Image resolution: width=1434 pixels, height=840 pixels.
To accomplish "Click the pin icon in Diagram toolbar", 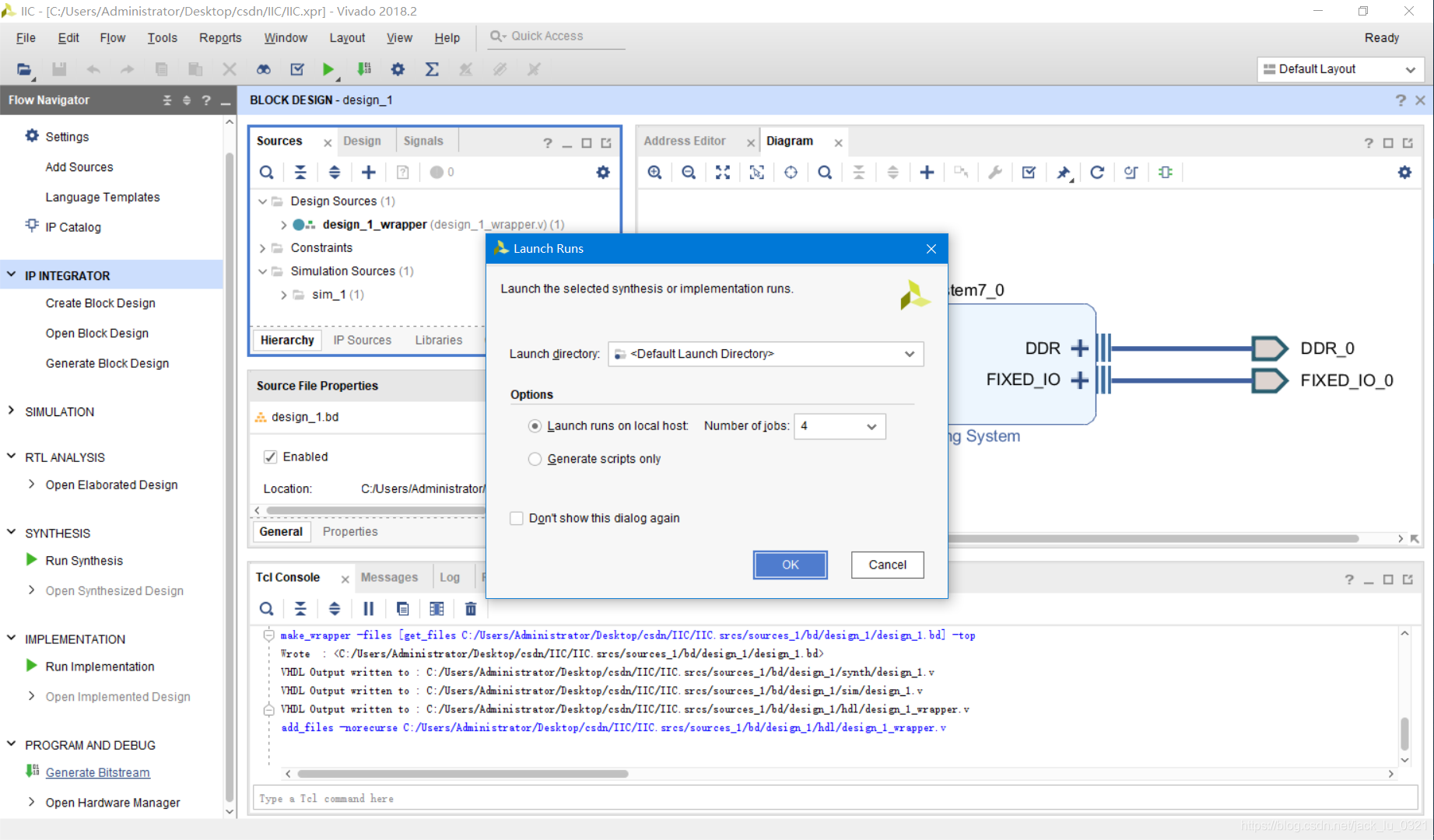I will click(1063, 173).
